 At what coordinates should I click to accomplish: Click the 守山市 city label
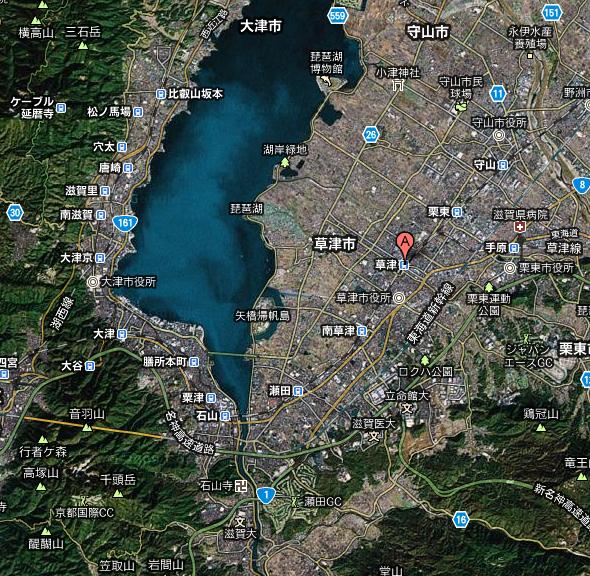point(427,32)
